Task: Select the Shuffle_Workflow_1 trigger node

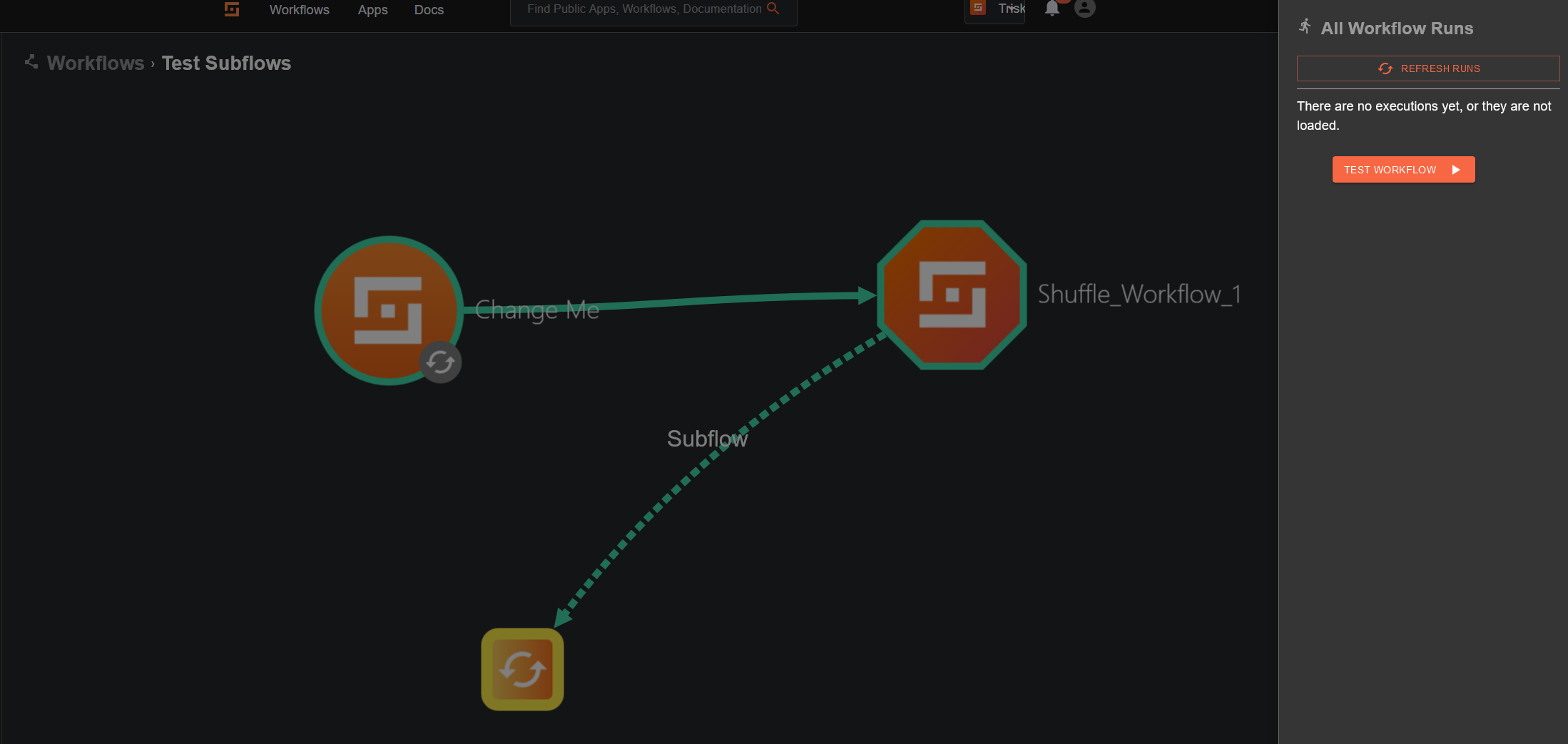Action: pos(951,294)
